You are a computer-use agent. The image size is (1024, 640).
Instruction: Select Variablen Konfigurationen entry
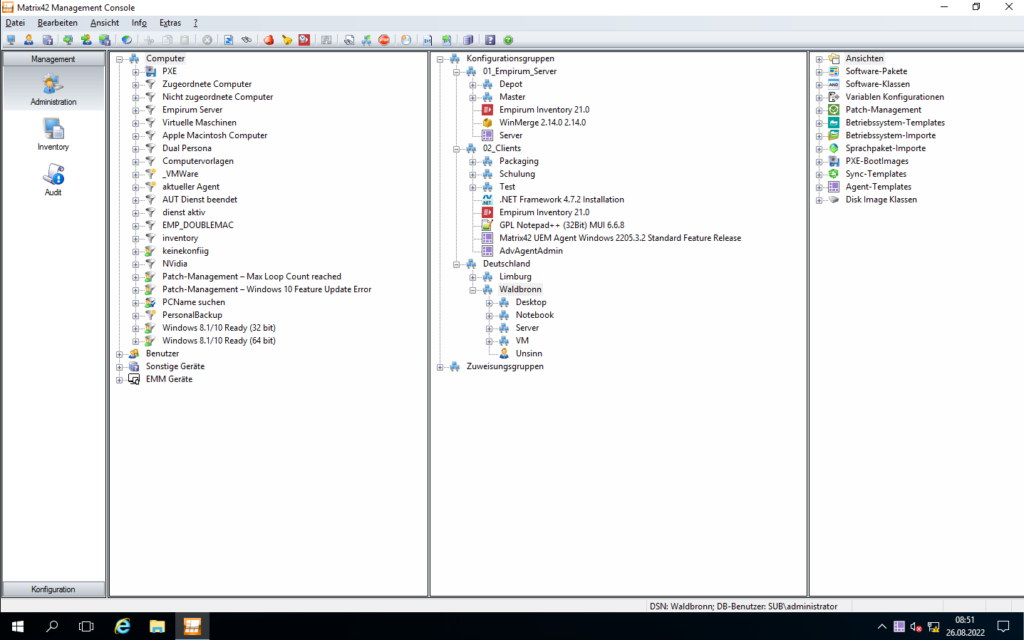click(894, 97)
